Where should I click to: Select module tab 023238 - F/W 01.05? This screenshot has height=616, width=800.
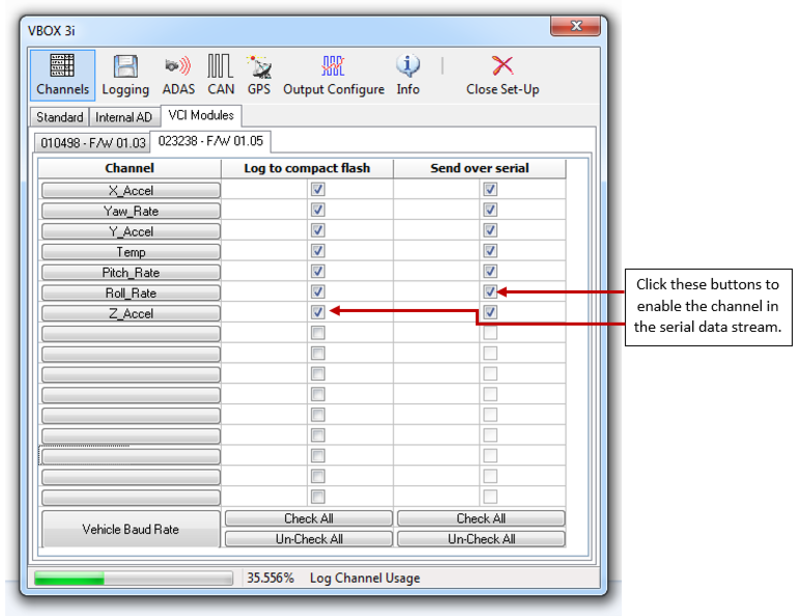click(210, 141)
